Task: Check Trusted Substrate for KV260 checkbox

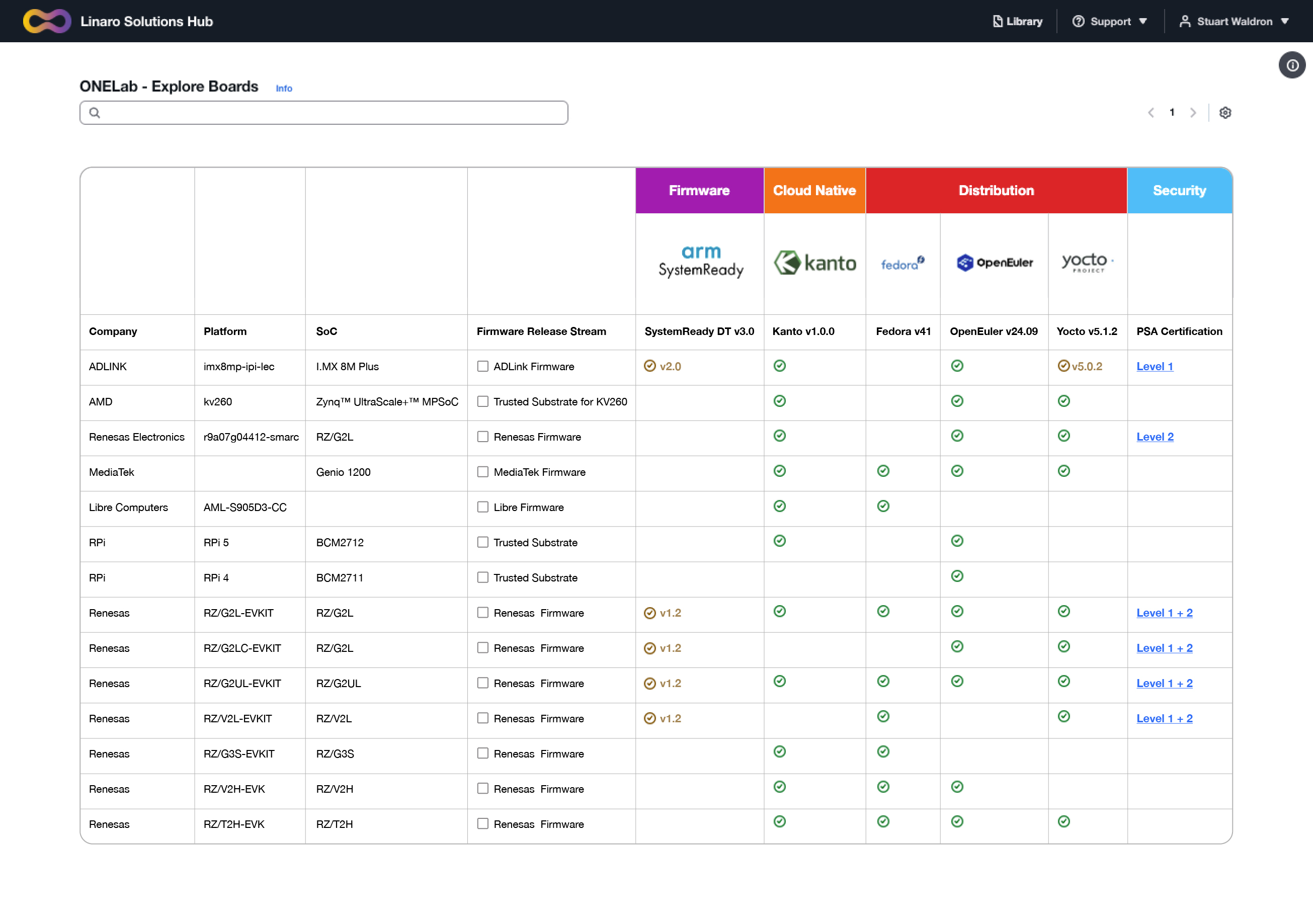Action: (482, 401)
